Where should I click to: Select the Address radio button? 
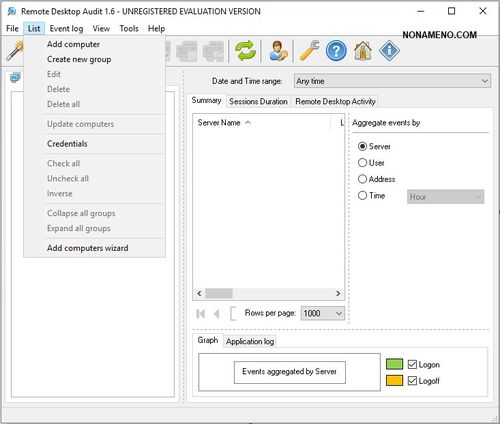[362, 179]
